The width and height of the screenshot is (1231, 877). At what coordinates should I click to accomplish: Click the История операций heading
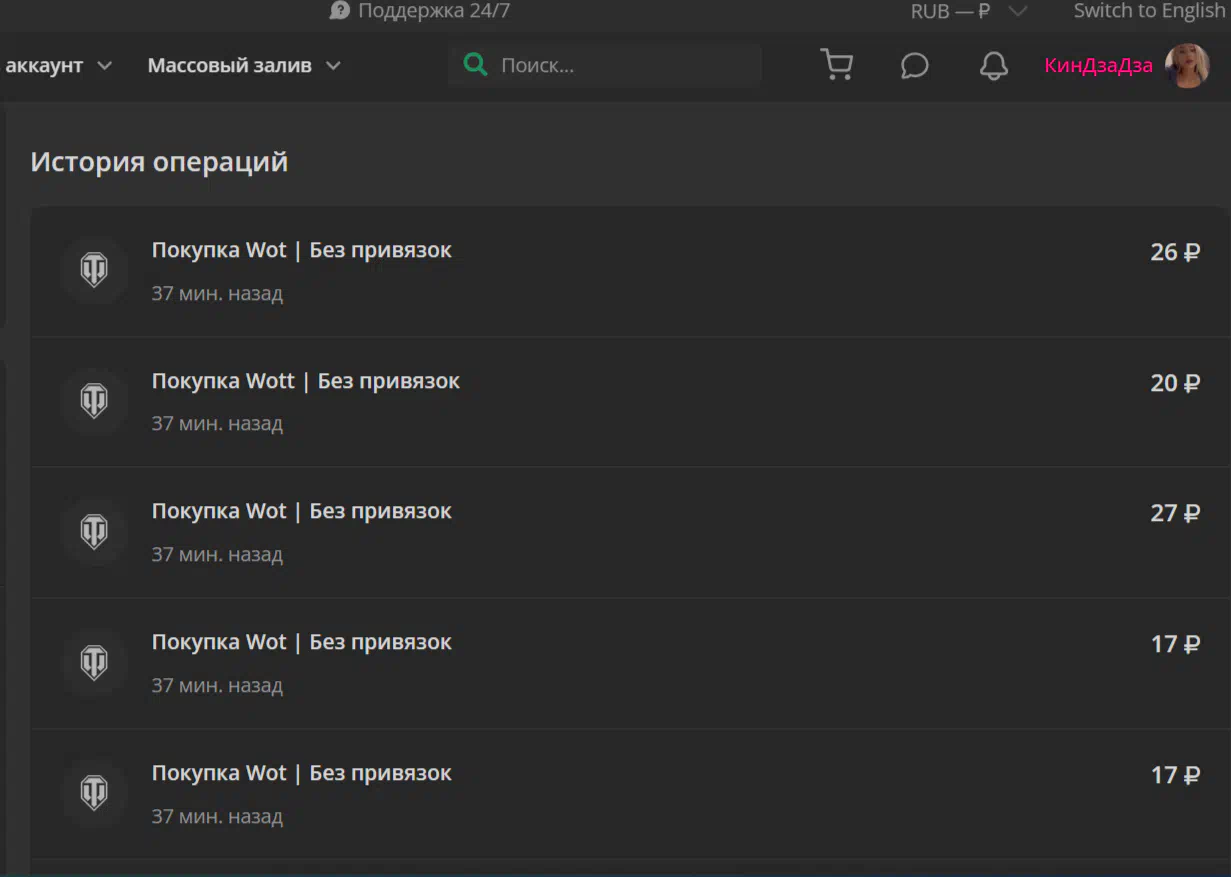click(159, 162)
